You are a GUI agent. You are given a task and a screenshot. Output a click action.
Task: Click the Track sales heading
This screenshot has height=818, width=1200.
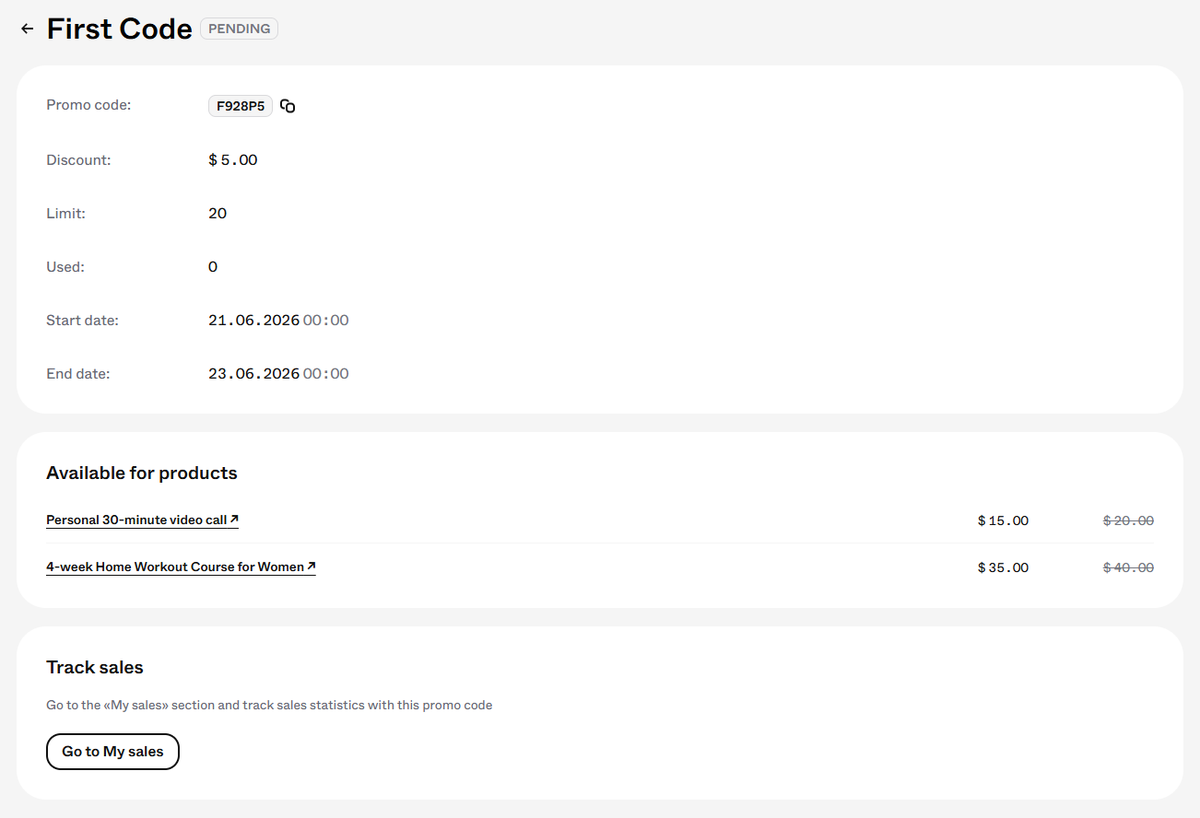point(95,667)
